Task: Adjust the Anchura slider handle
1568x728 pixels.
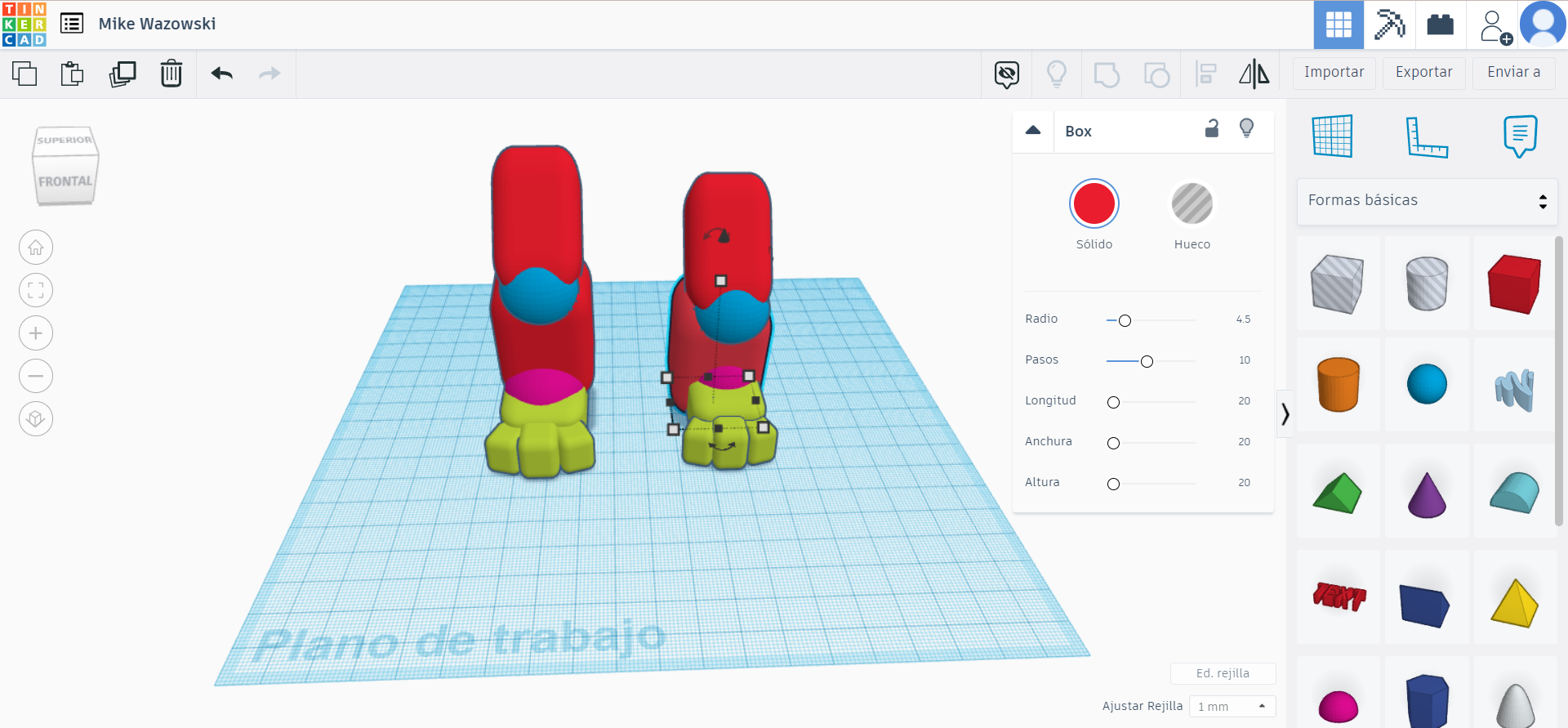Action: point(1113,443)
